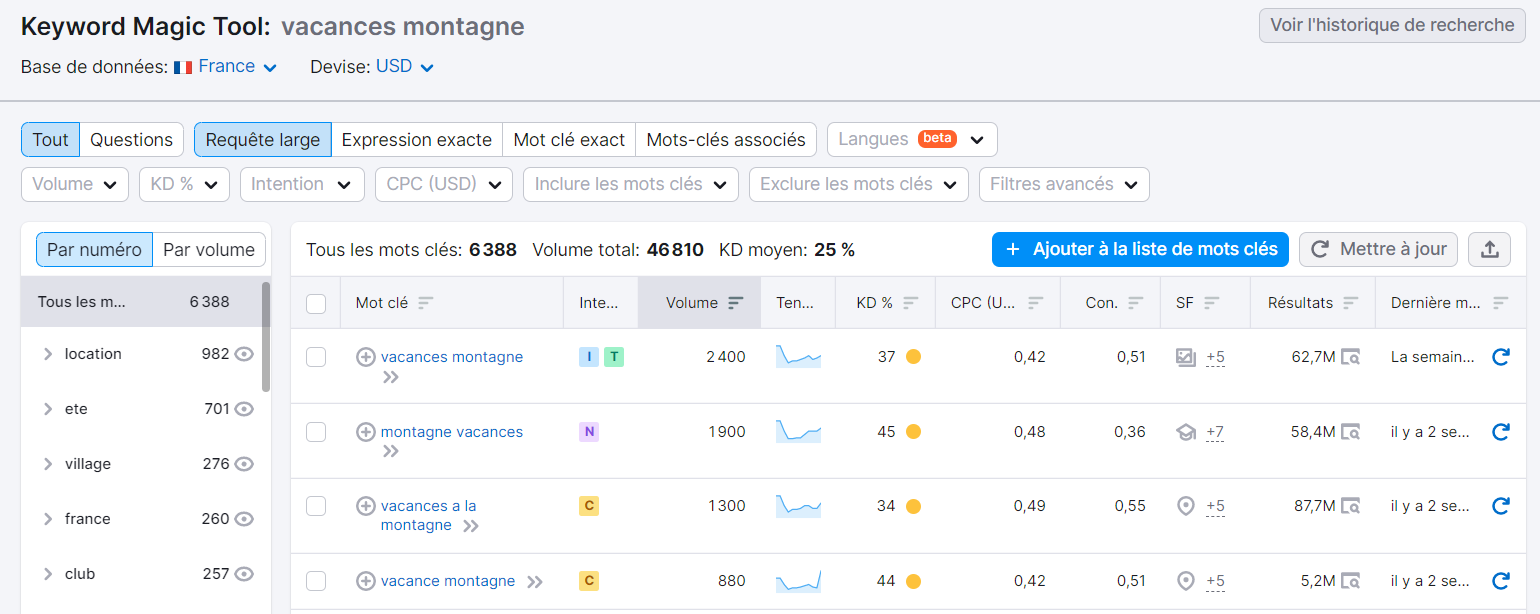Open the Langues beta dropdown
Screen dimensions: 1540x614
pyautogui.click(x=912, y=140)
